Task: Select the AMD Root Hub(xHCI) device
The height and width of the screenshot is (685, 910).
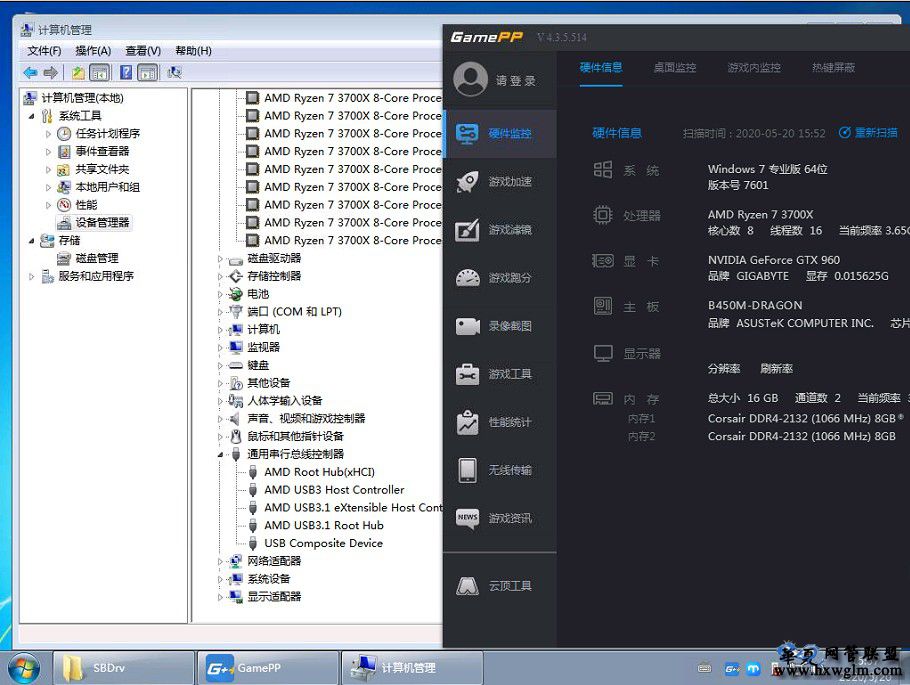Action: click(319, 472)
